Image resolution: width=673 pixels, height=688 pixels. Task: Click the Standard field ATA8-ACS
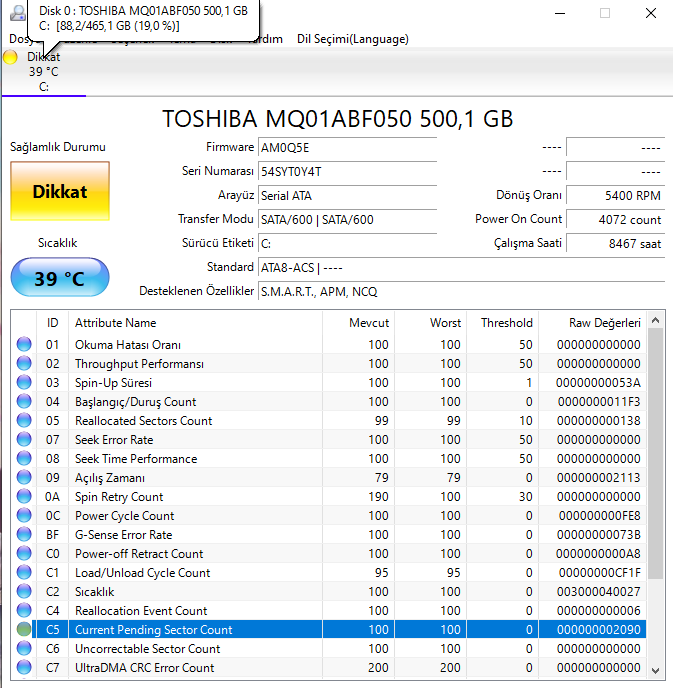click(x=462, y=268)
